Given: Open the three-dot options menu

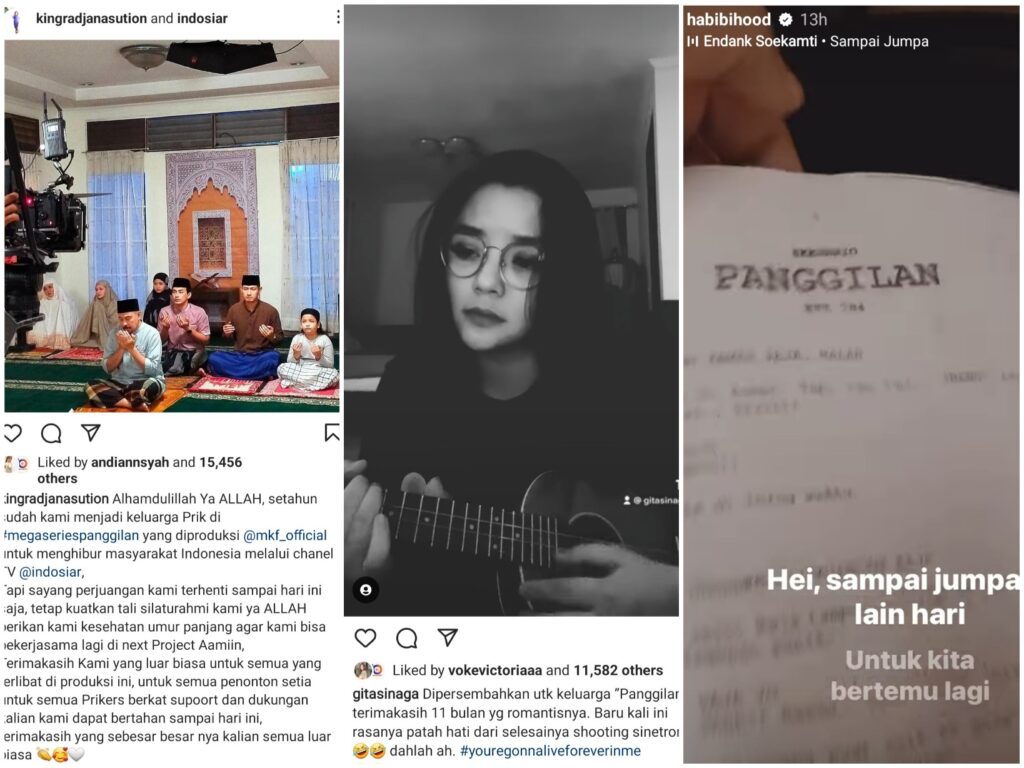Looking at the screenshot, I should click(x=338, y=17).
